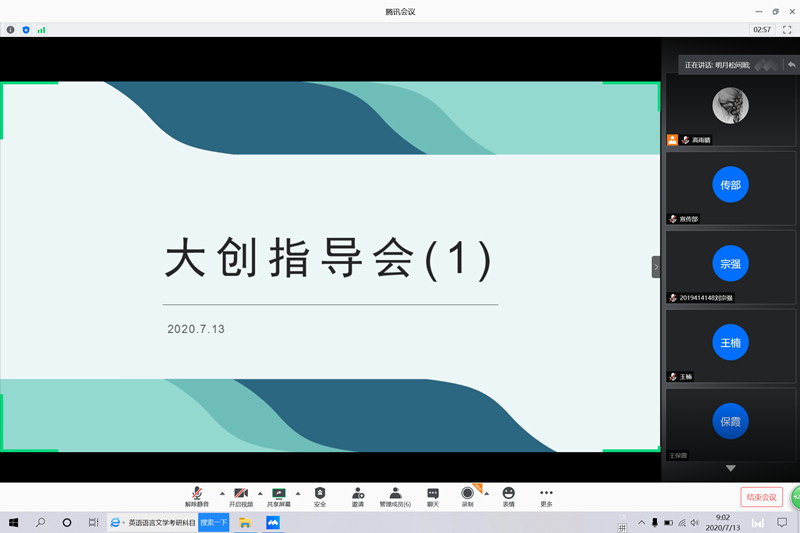Select the 宗强 participant video tile
This screenshot has width=800, height=533.
731,266
